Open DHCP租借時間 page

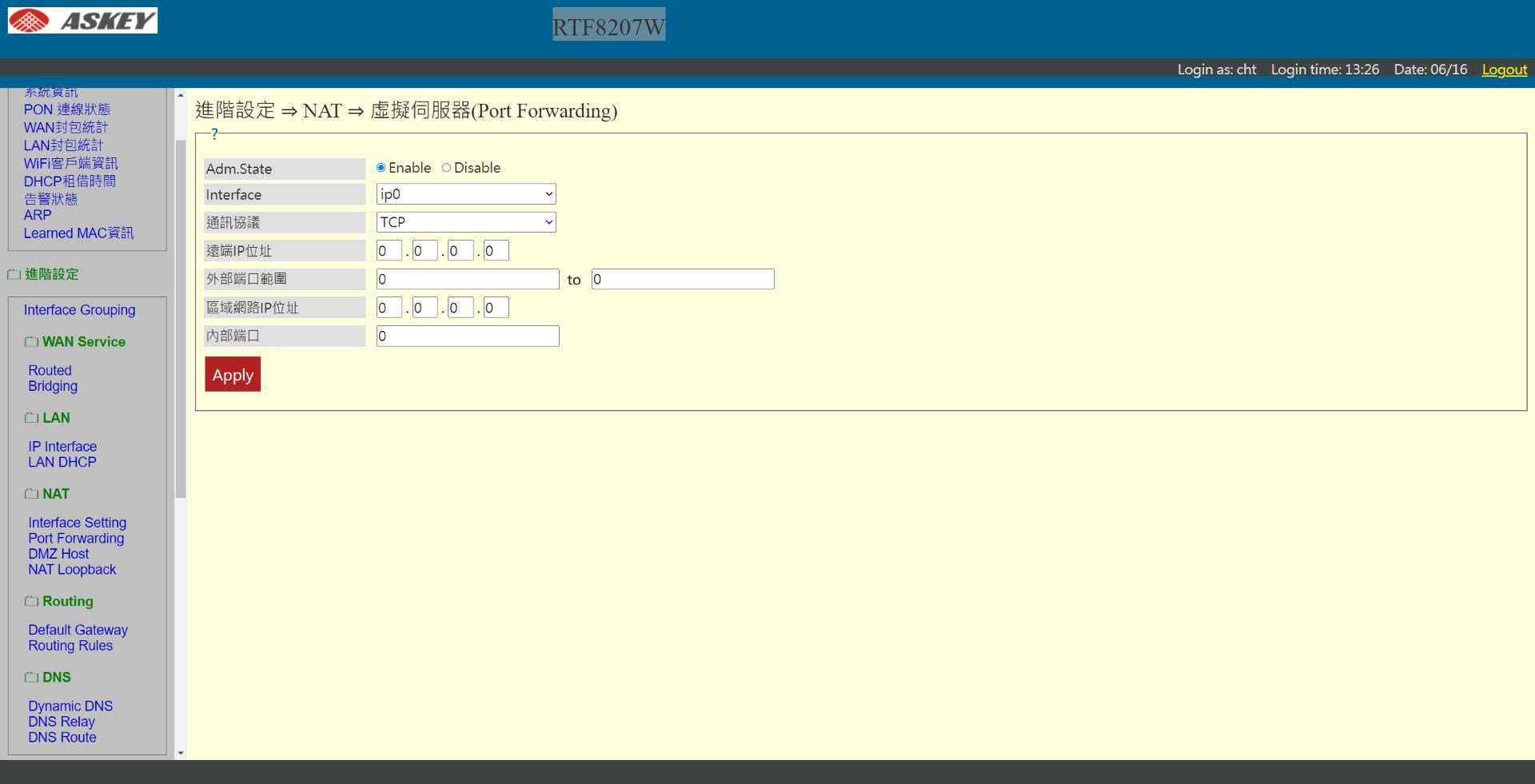70,181
